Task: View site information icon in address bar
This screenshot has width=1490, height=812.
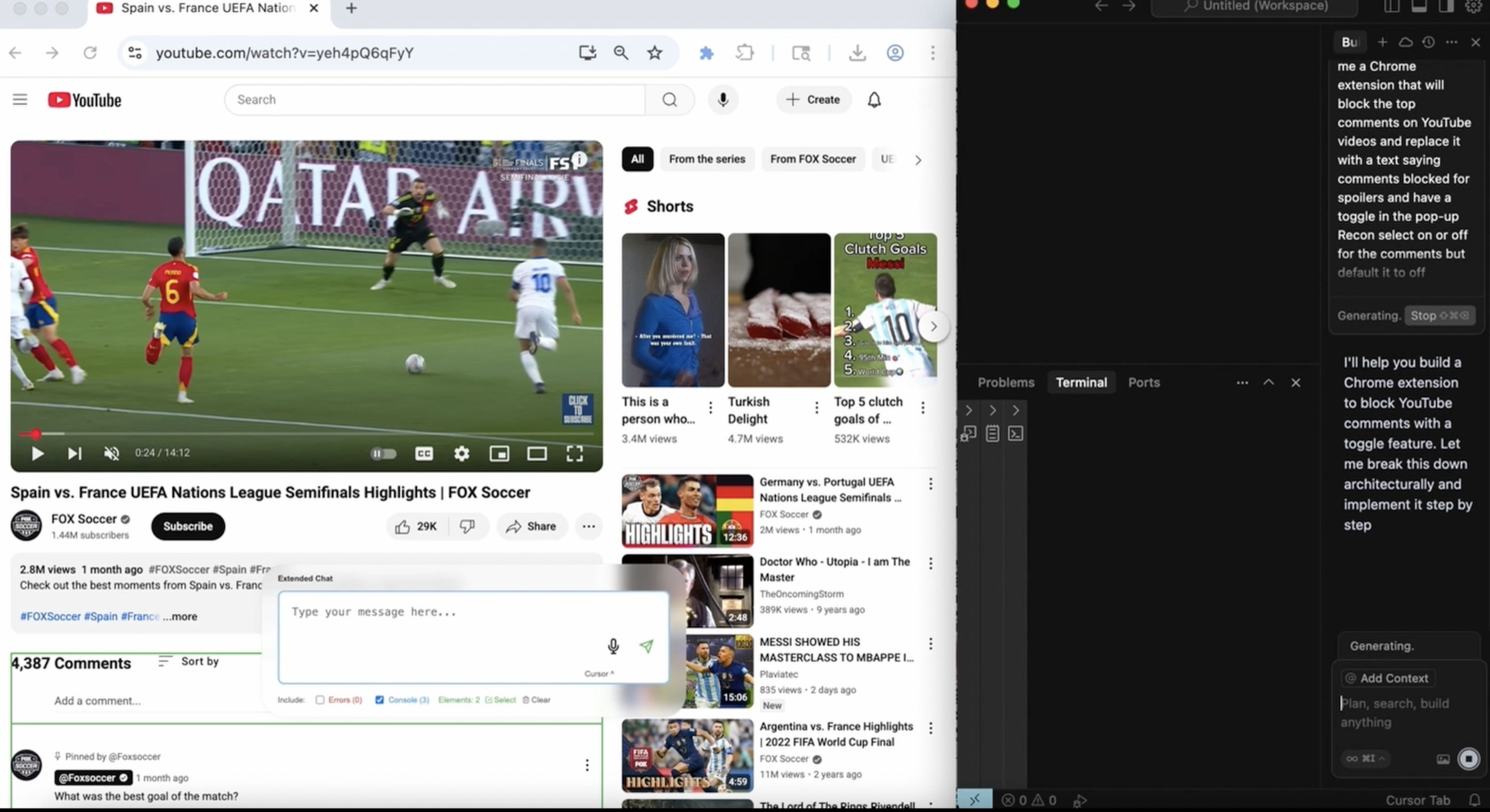Action: [x=135, y=53]
